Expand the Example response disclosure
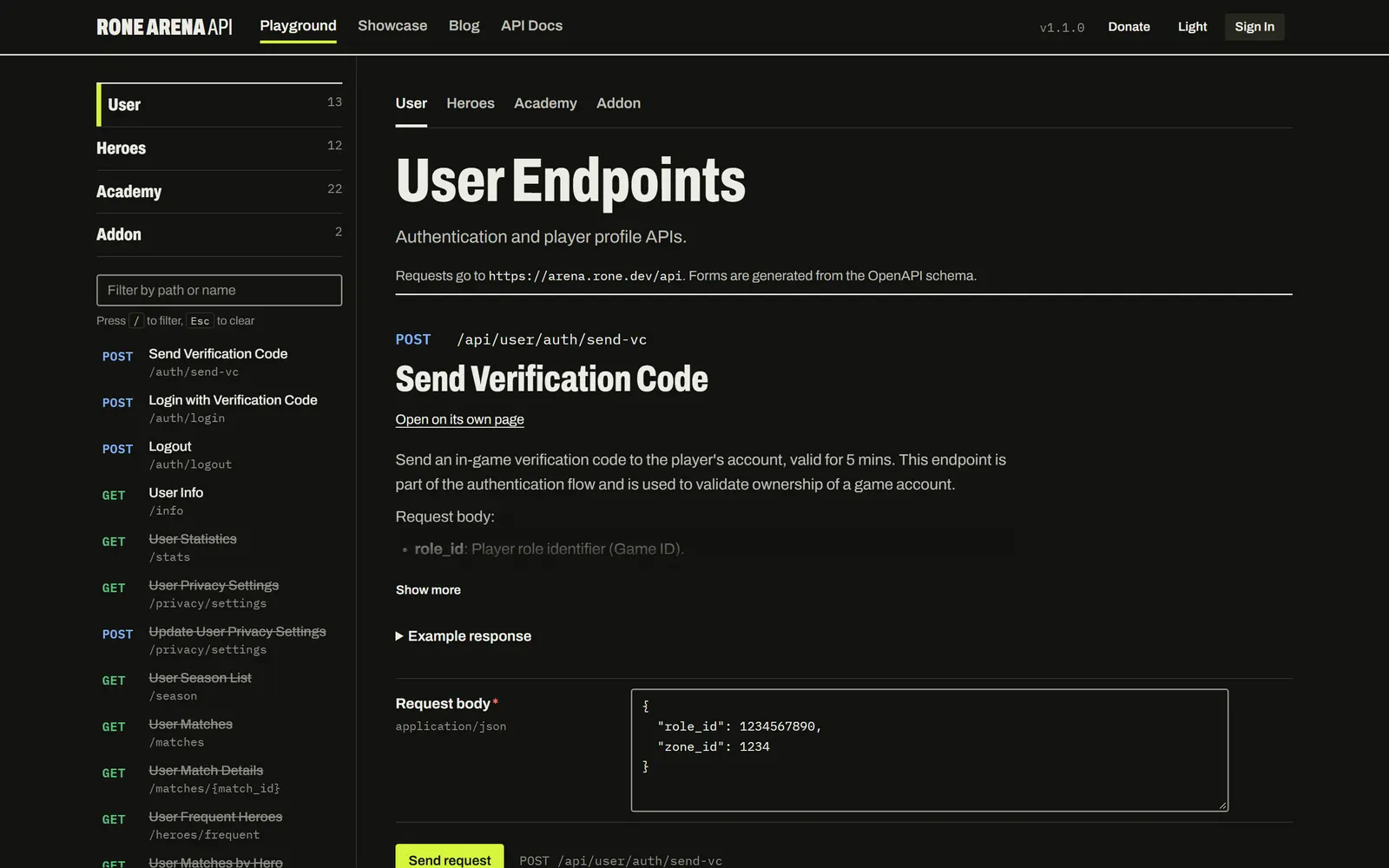Image resolution: width=1389 pixels, height=868 pixels. [464, 636]
